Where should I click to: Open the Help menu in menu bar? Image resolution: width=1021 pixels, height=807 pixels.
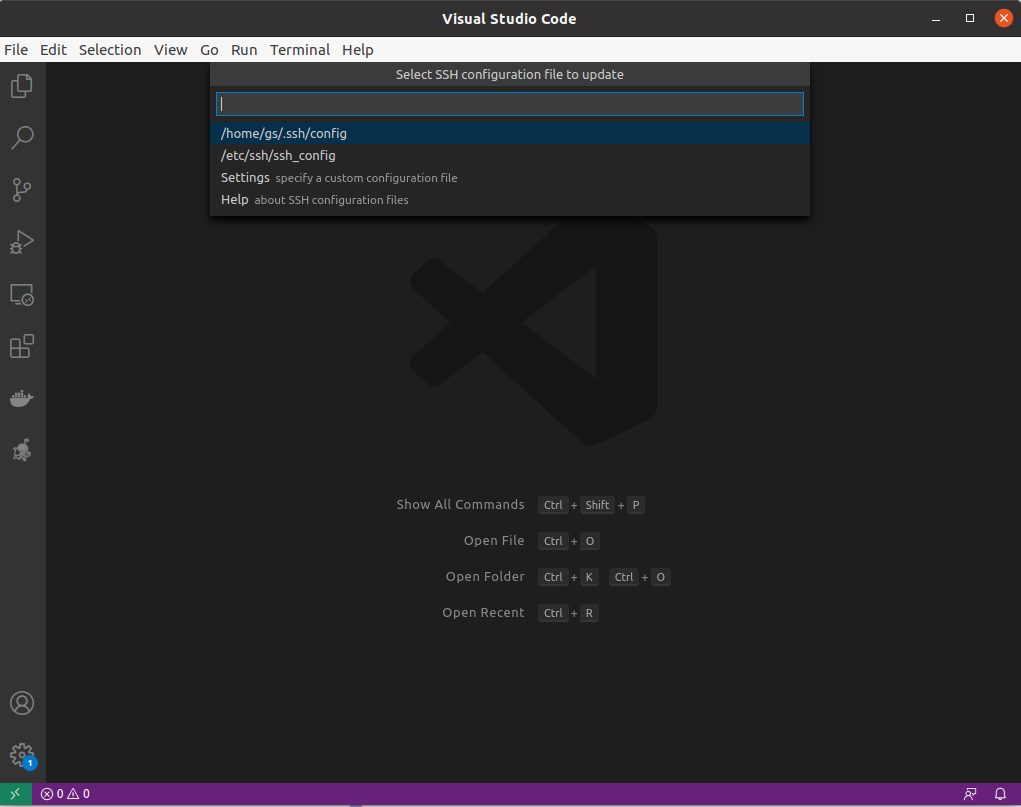coord(357,50)
